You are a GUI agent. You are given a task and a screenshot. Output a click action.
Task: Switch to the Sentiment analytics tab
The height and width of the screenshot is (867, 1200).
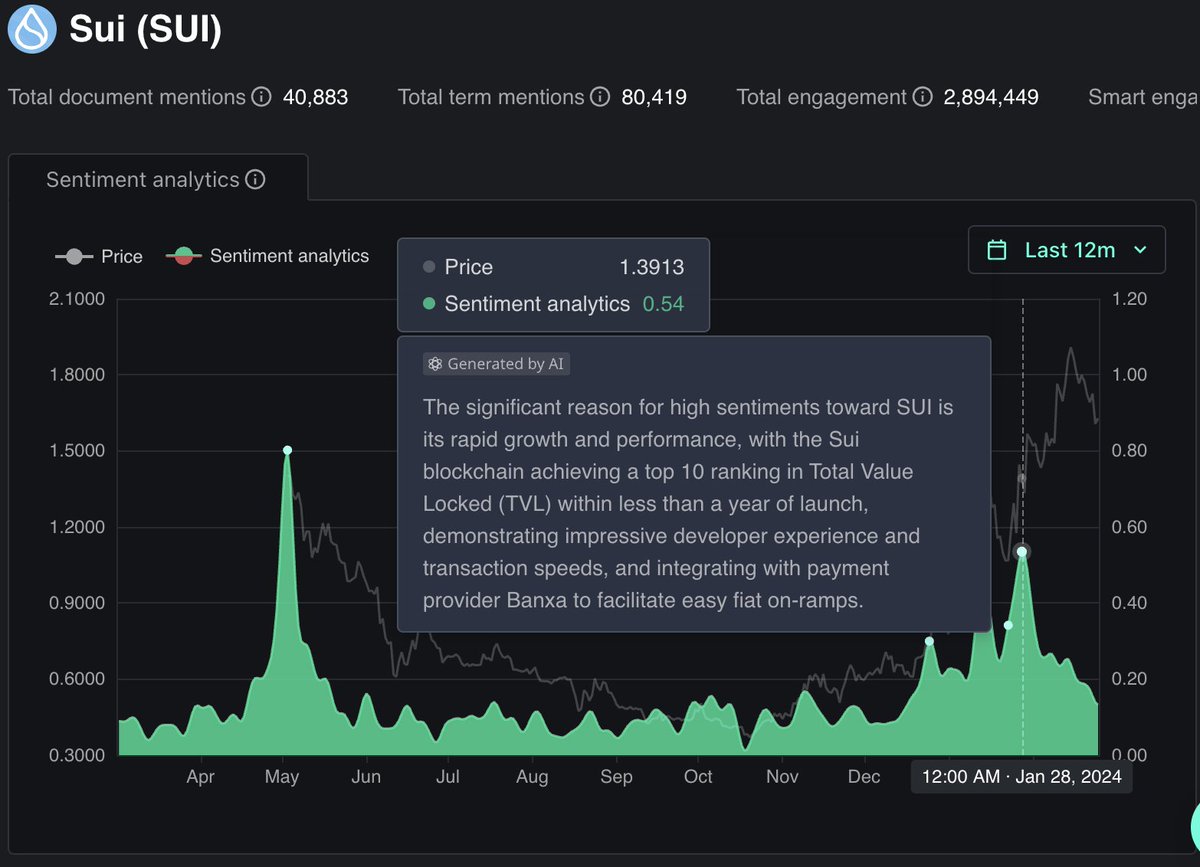[x=158, y=180]
